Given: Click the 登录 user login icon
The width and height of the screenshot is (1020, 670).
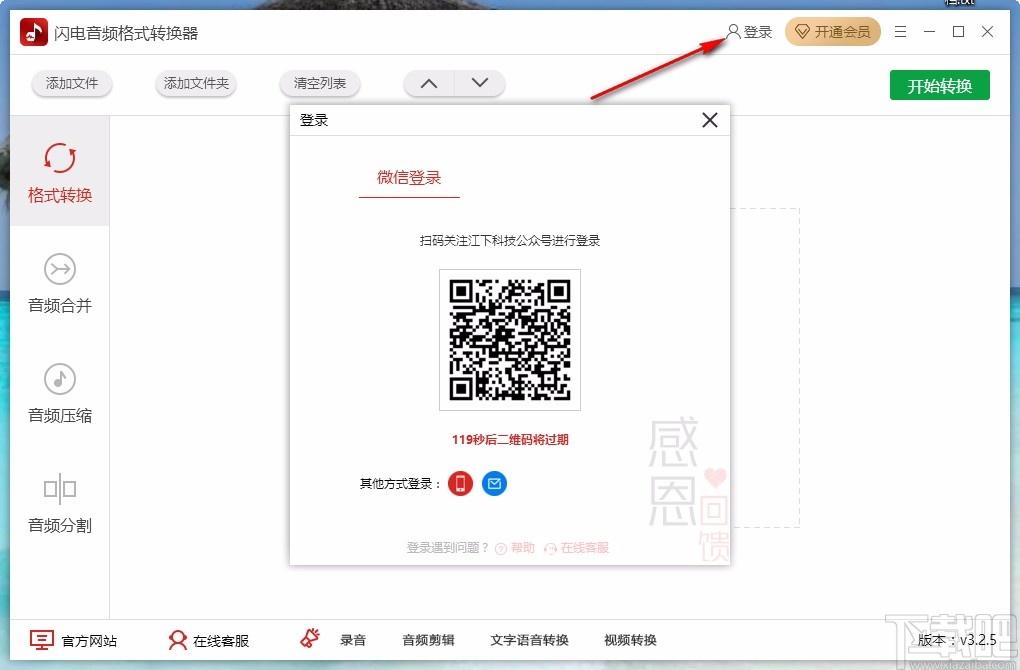Looking at the screenshot, I should pyautogui.click(x=749, y=32).
